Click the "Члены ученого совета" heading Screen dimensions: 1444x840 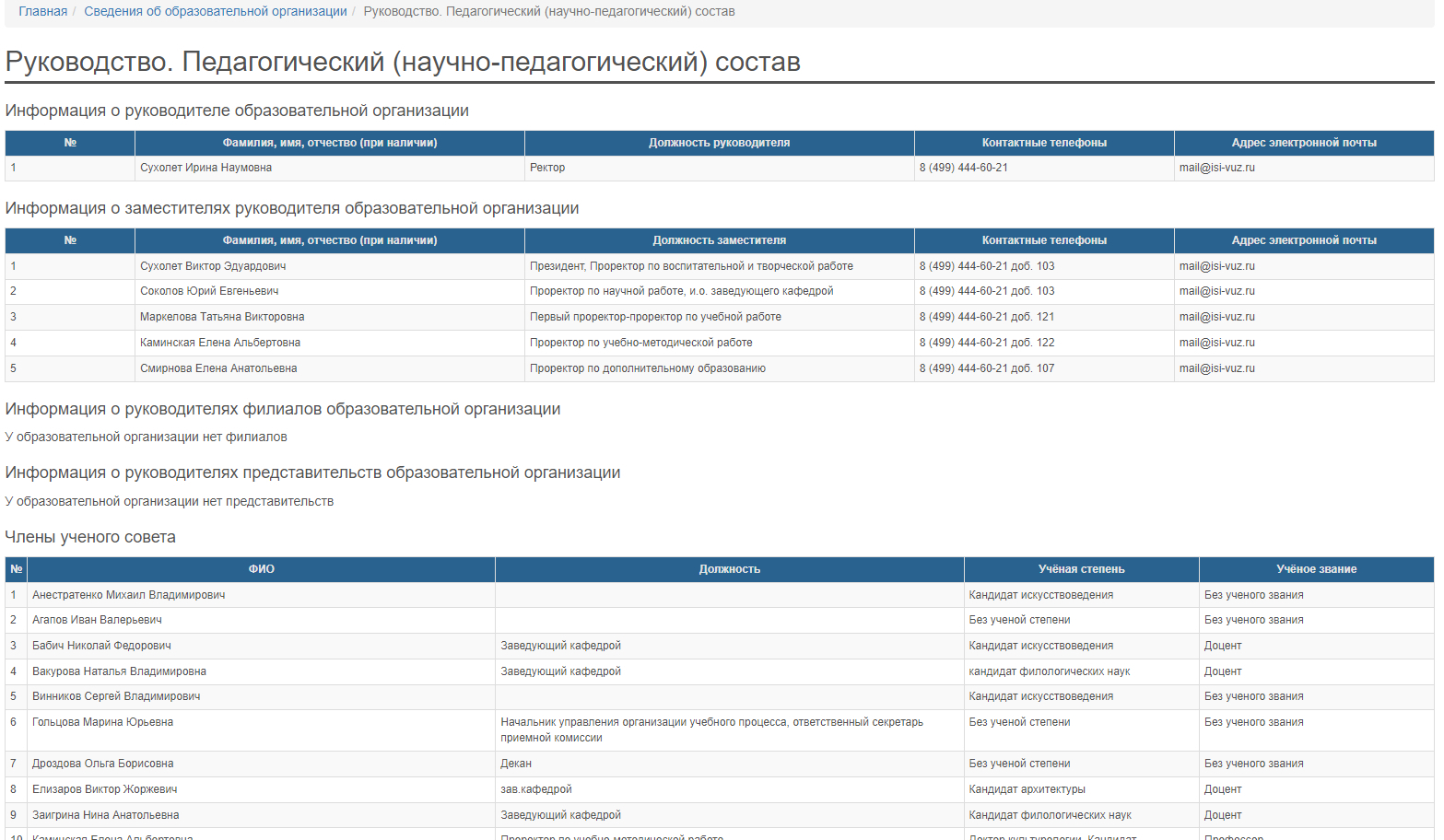(90, 537)
